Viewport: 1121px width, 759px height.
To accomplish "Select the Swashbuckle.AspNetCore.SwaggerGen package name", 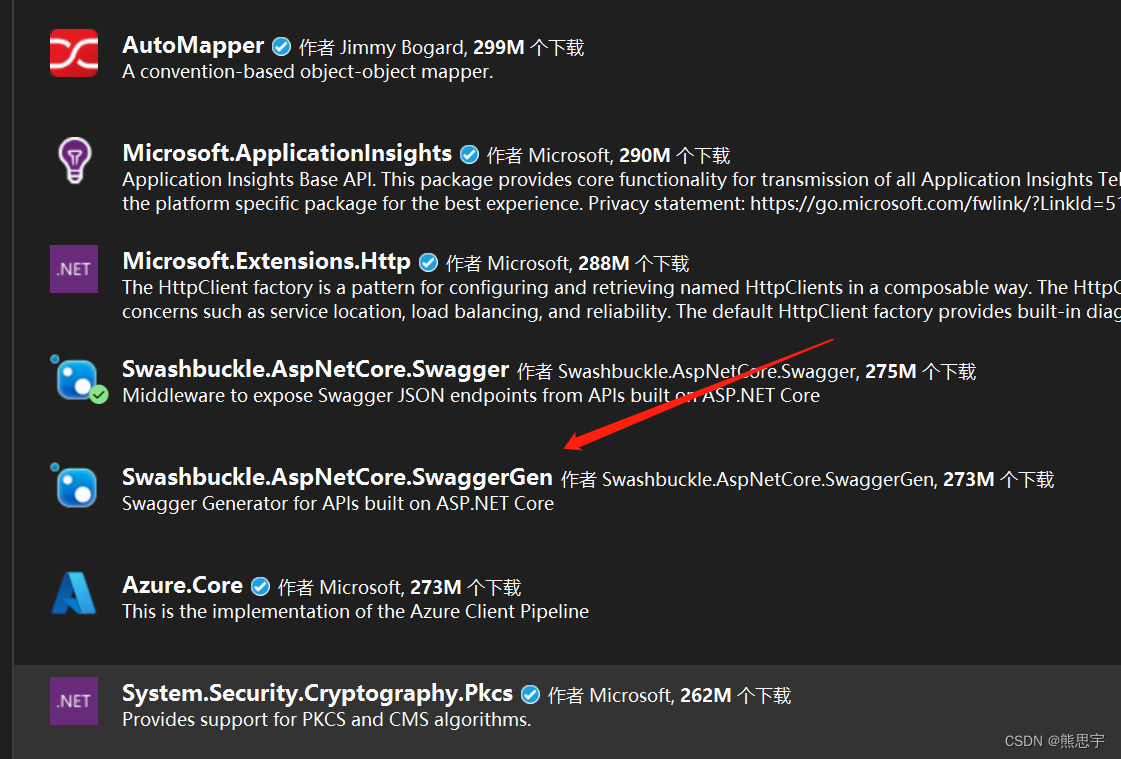I will point(337,477).
